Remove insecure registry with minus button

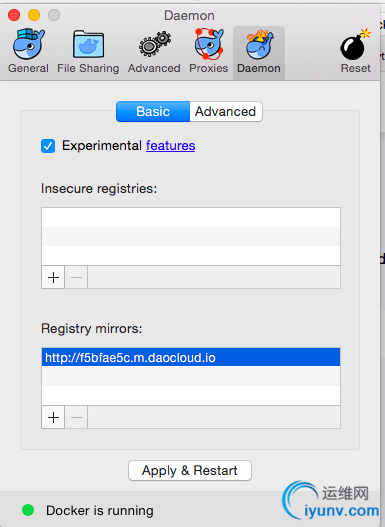(76, 277)
